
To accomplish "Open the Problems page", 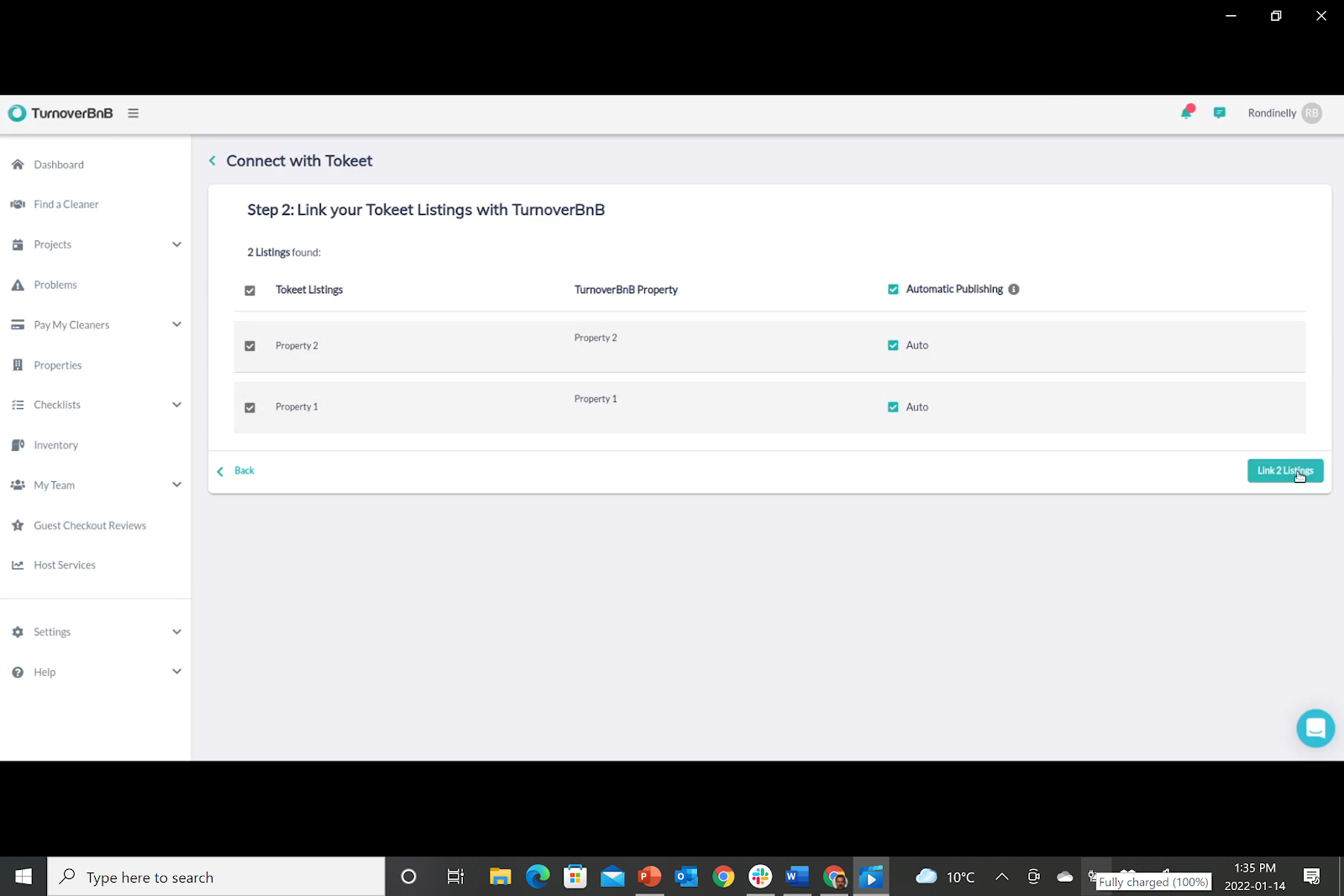I will [x=55, y=285].
